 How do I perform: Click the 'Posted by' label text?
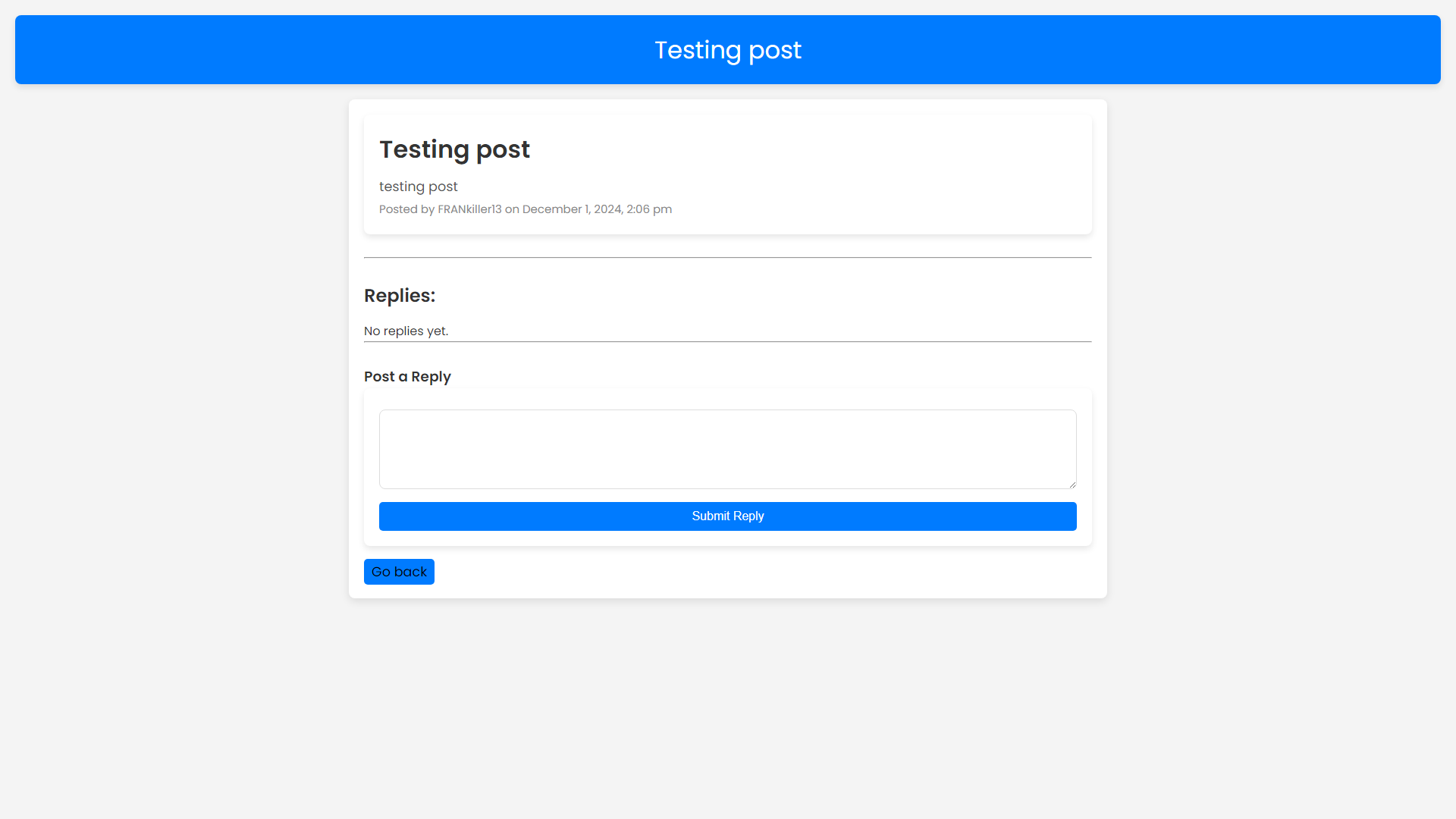pyautogui.click(x=406, y=209)
